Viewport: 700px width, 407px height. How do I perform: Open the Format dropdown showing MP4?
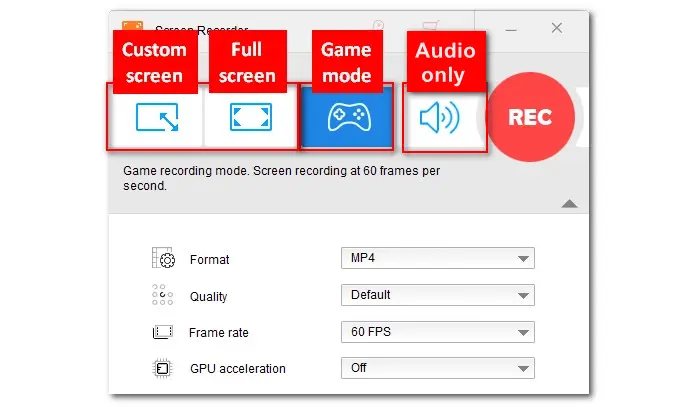click(438, 258)
